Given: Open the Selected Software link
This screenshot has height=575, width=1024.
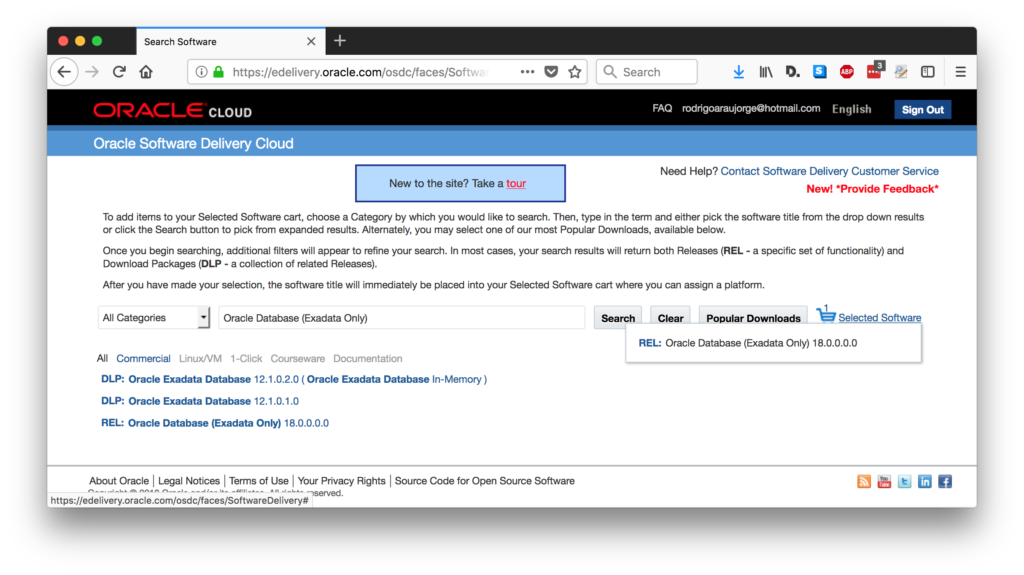Looking at the screenshot, I should (x=880, y=318).
